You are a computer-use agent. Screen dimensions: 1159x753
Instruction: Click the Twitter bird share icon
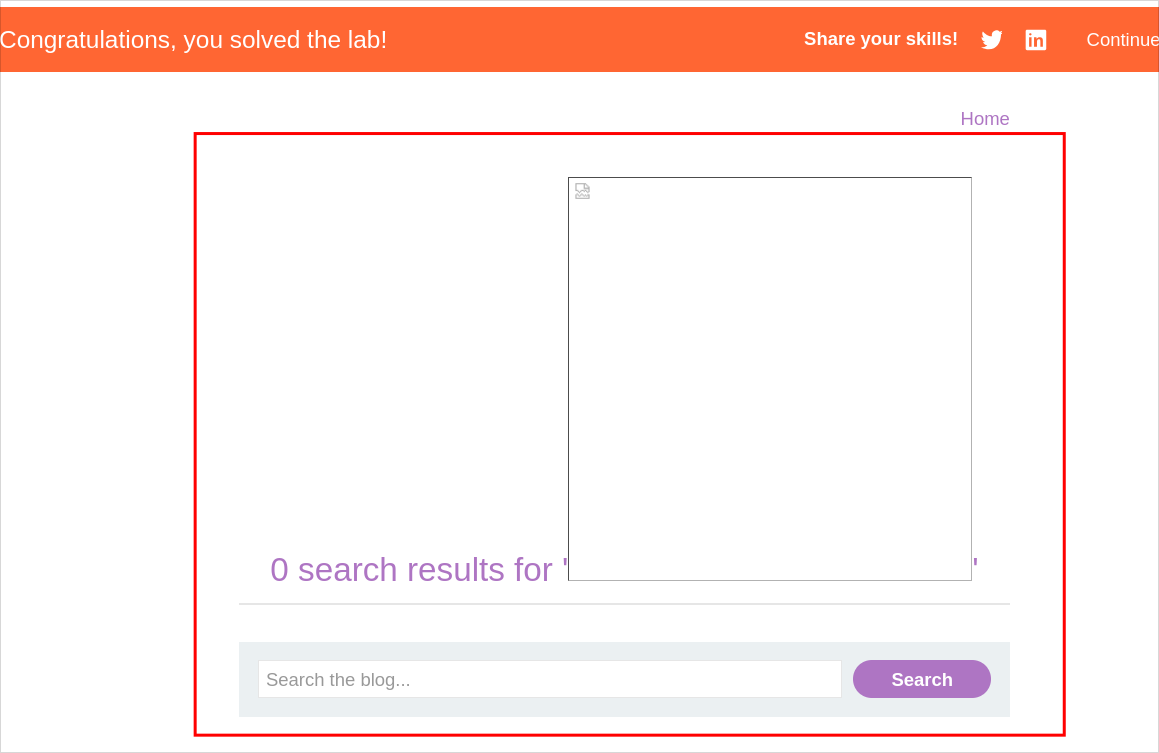(991, 40)
